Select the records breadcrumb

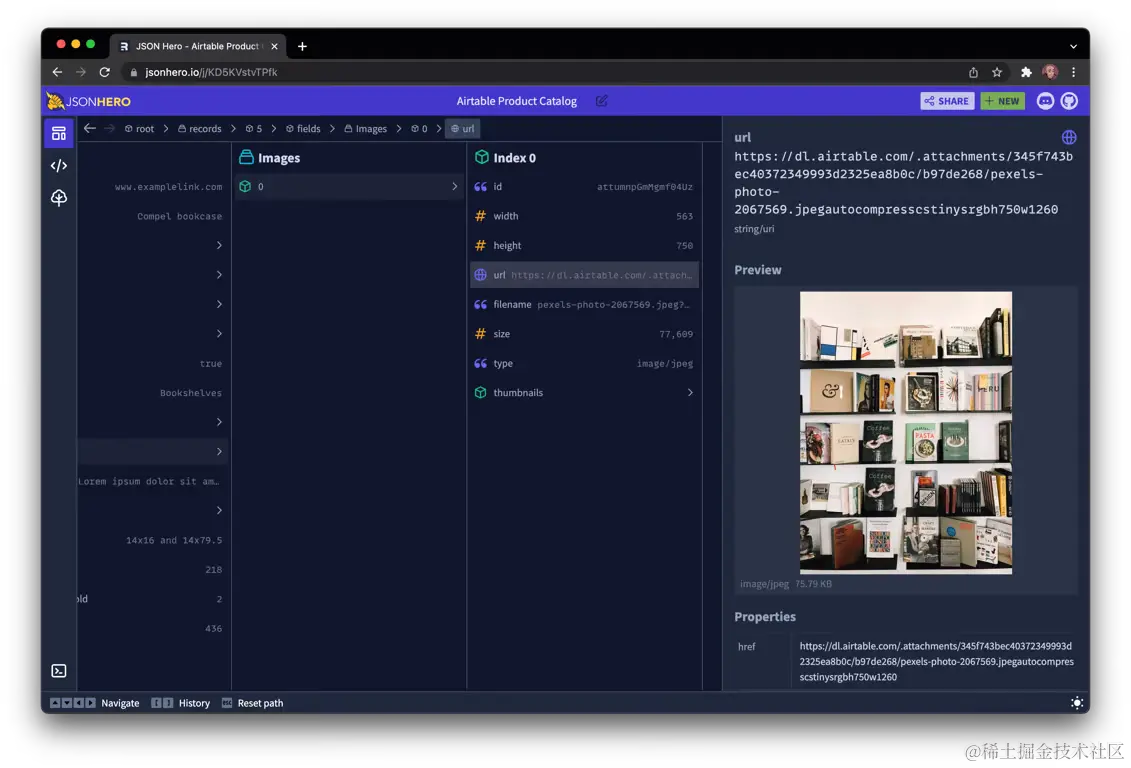pyautogui.click(x=200, y=128)
